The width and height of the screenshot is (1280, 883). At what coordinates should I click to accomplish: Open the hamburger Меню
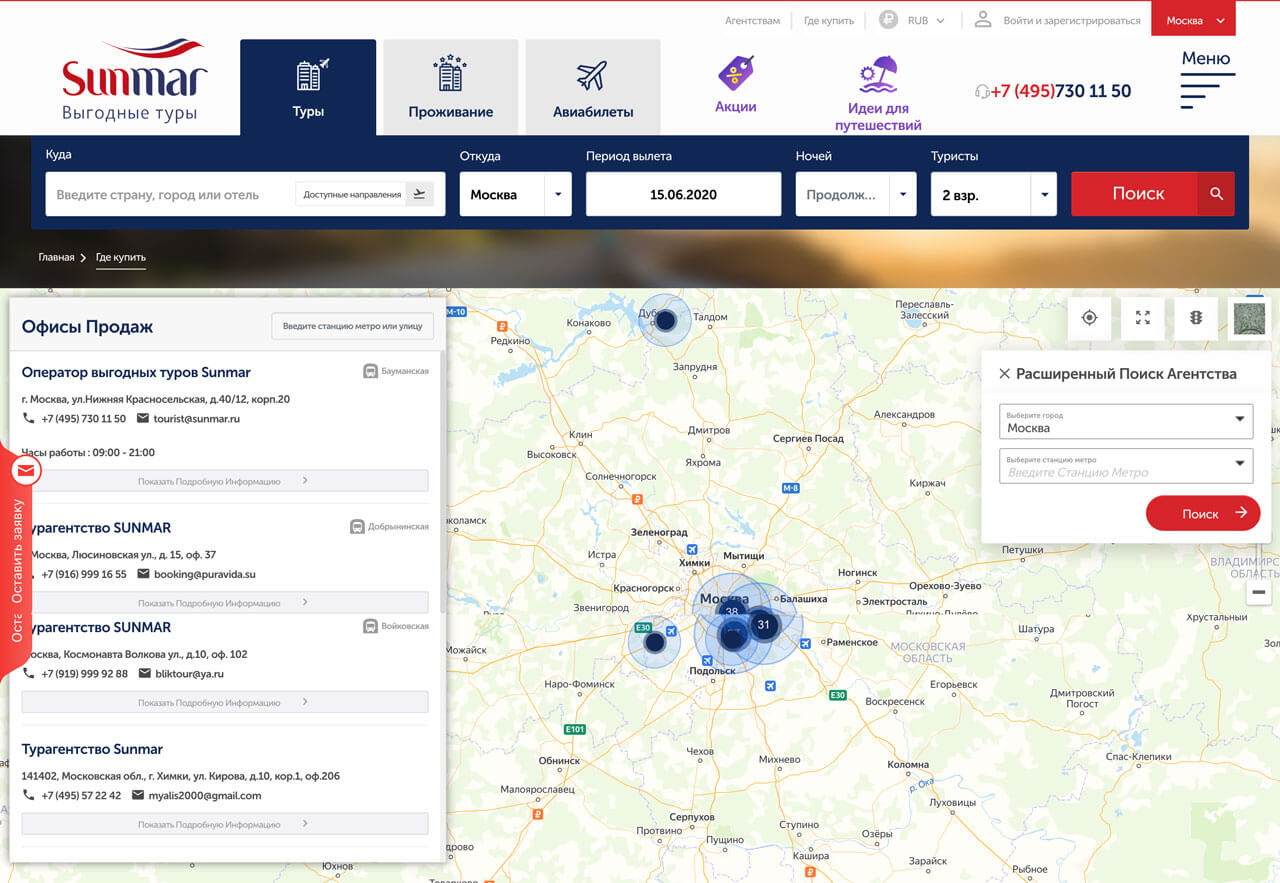[x=1206, y=78]
